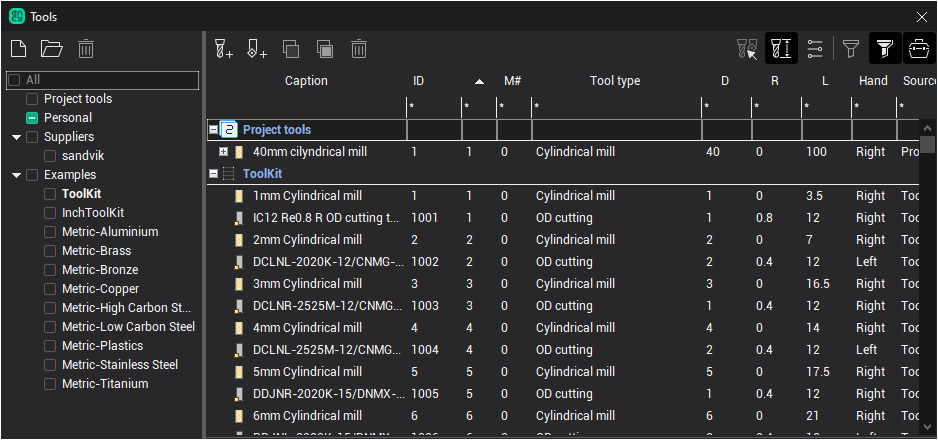The height and width of the screenshot is (440, 938).
Task: Click the new tool library icon
Action: [x=18, y=49]
